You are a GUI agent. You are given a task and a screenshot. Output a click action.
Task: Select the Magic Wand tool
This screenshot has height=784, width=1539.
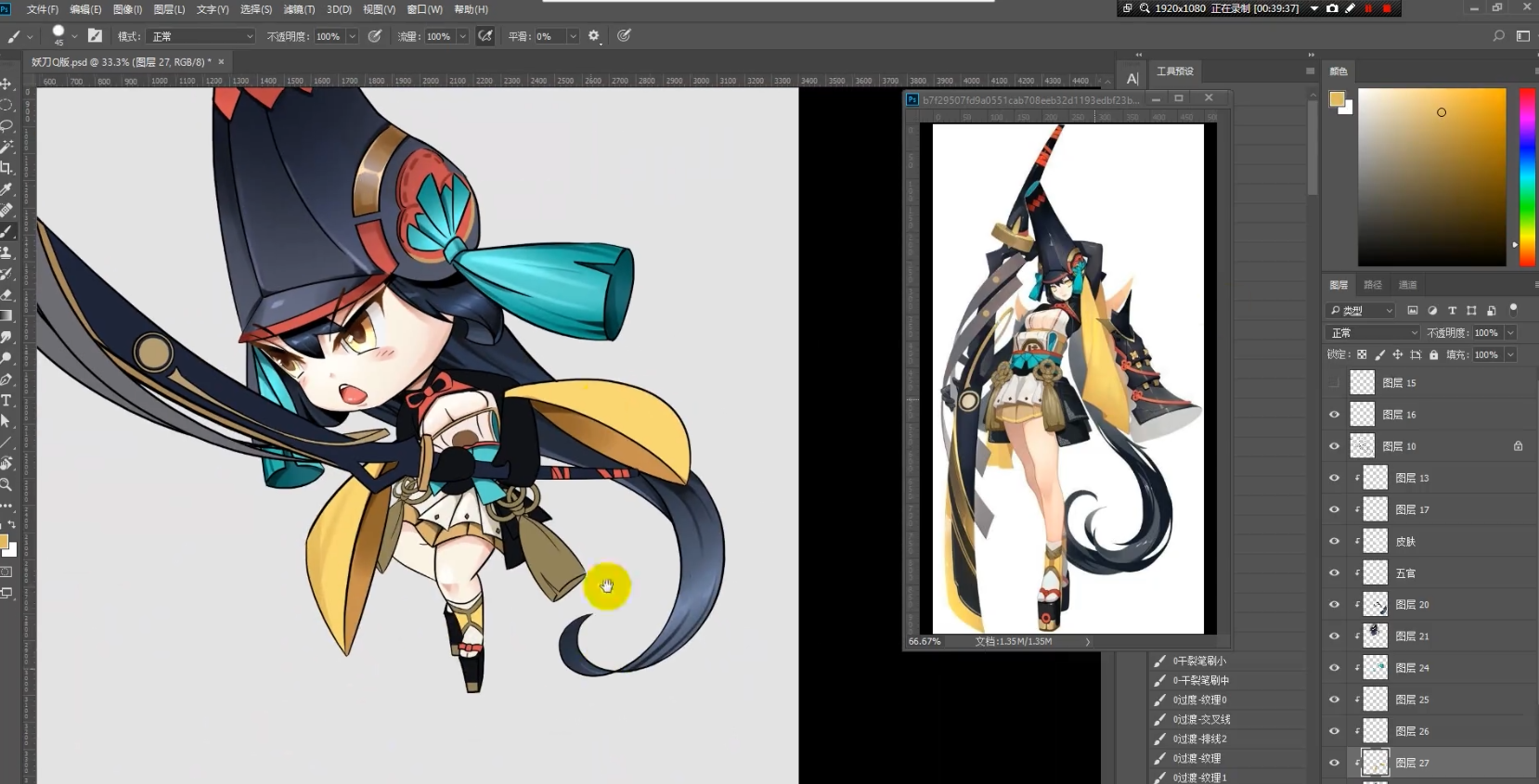(x=6, y=147)
